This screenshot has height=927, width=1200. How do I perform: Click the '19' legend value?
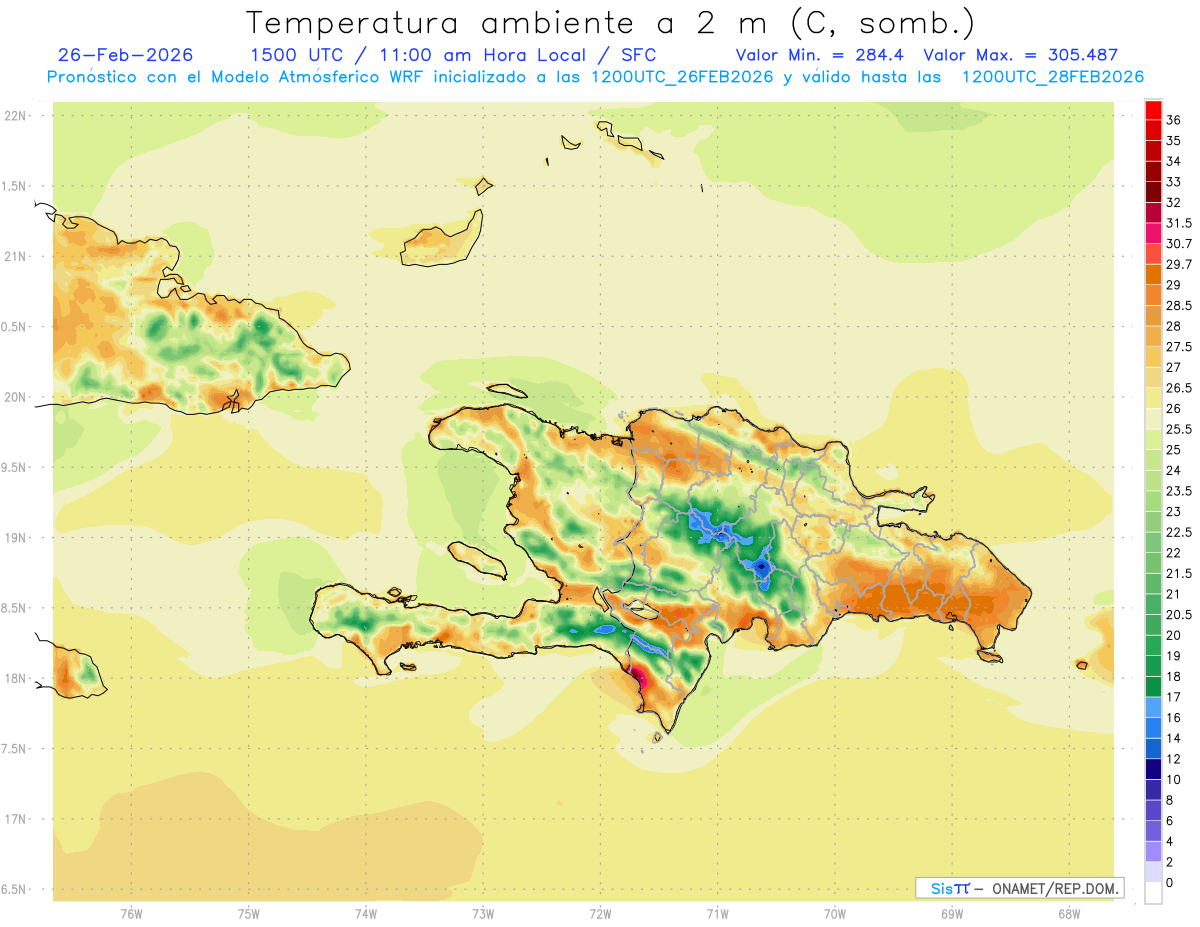click(1173, 656)
